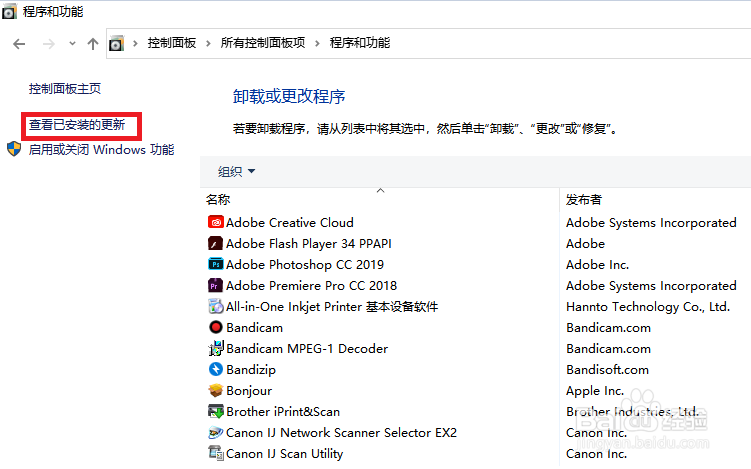Open 启用或关闭 Windows 功能 link
The width and height of the screenshot is (751, 469).
(101, 149)
